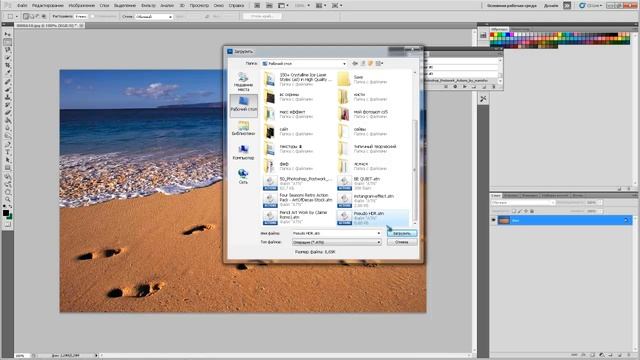
Task: Select the Horizontal Type tool
Action: tap(7, 152)
